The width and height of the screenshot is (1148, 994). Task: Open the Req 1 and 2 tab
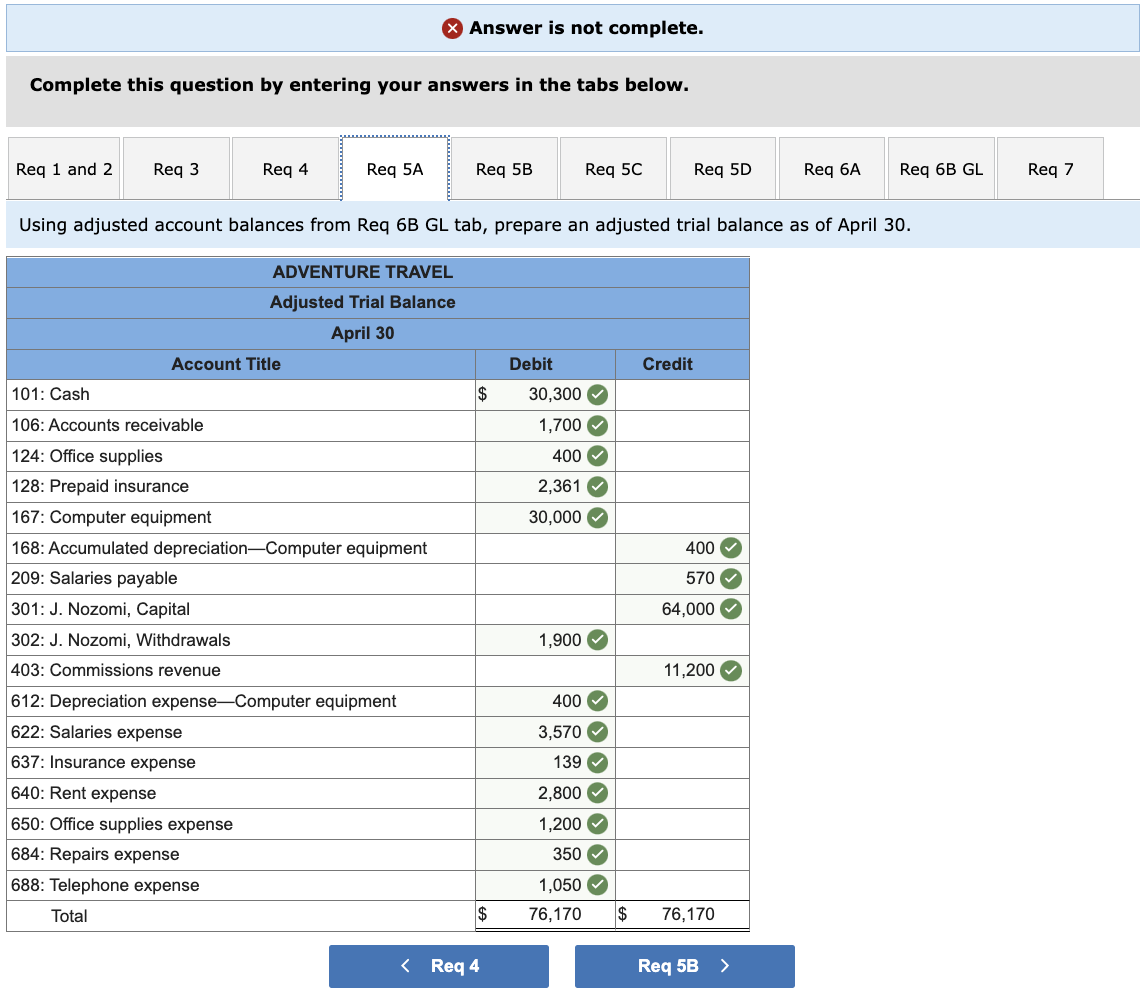click(64, 169)
